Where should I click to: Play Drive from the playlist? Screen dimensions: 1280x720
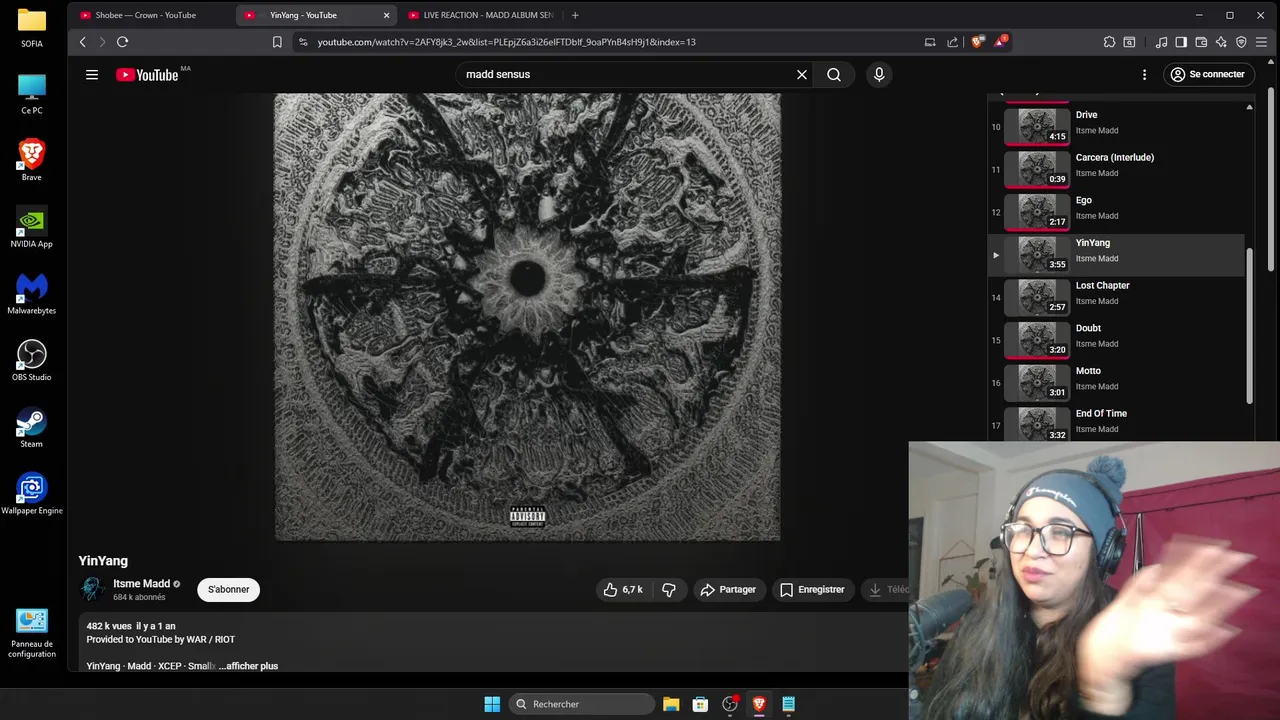tap(1118, 125)
